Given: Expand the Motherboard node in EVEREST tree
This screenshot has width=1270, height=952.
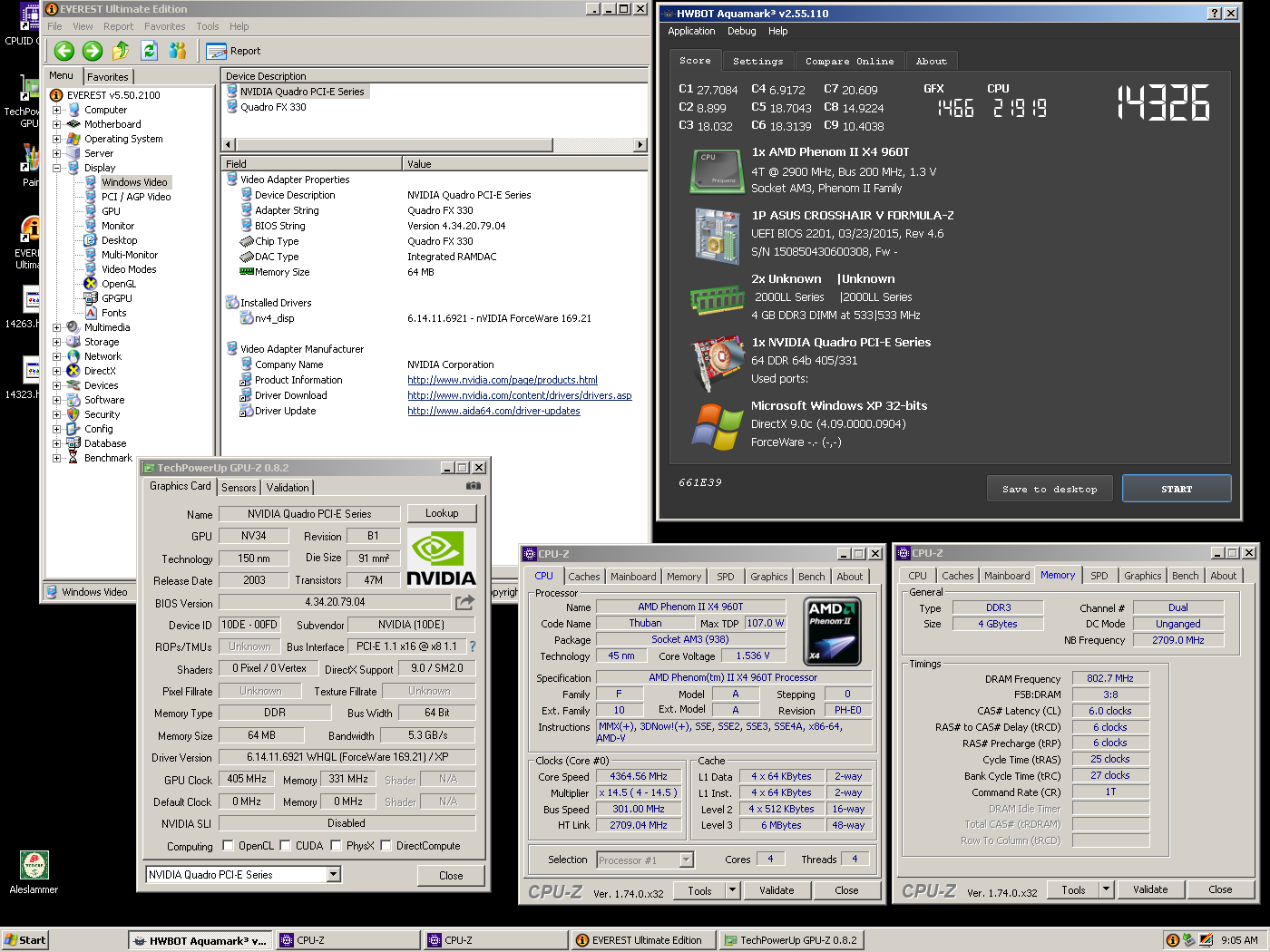Looking at the screenshot, I should pyautogui.click(x=56, y=124).
